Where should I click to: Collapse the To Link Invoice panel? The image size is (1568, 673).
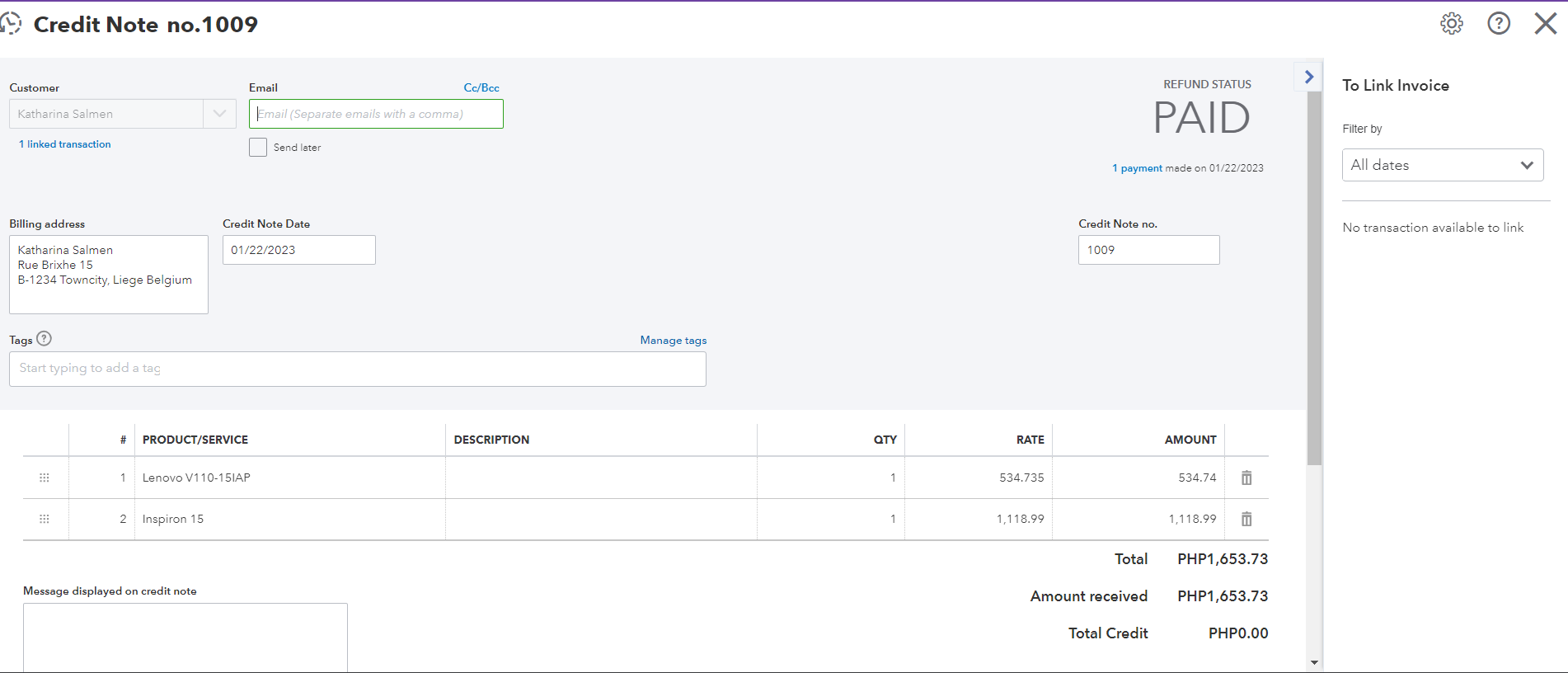(1308, 77)
